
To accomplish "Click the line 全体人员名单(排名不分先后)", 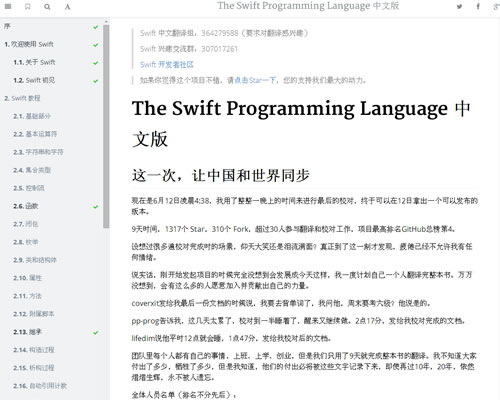I will click(184, 395).
